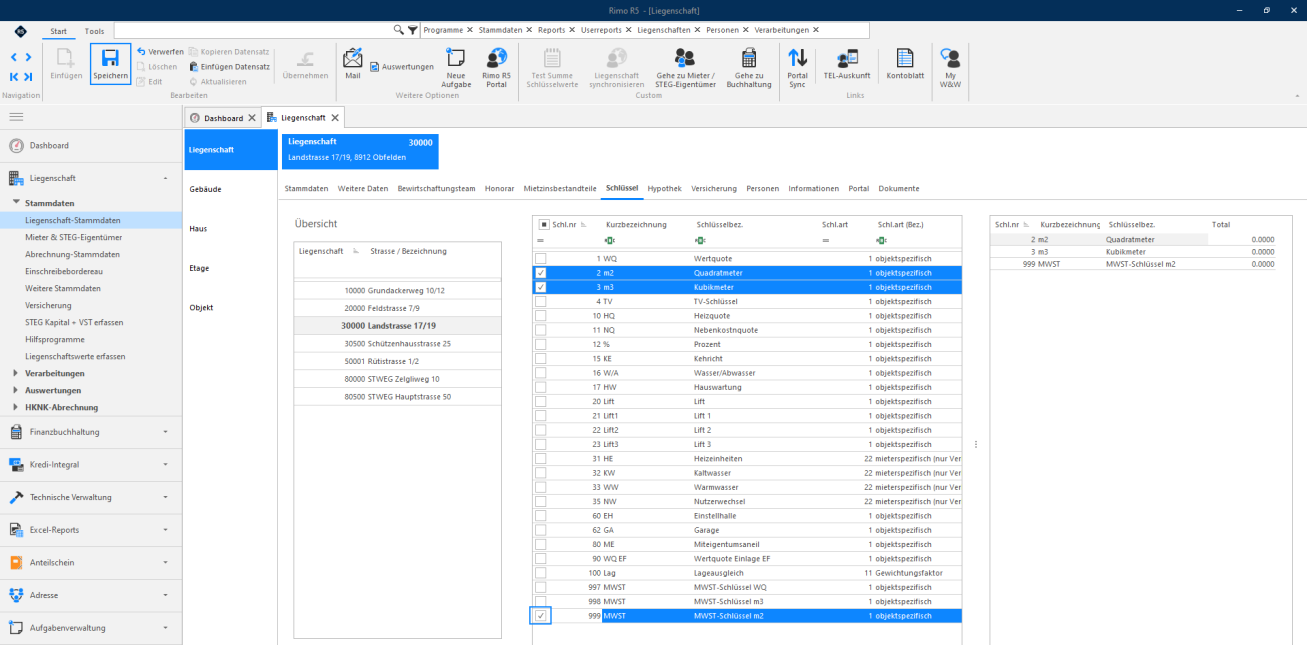
Task: Open Dashboard in the sidebar
Action: point(49,145)
